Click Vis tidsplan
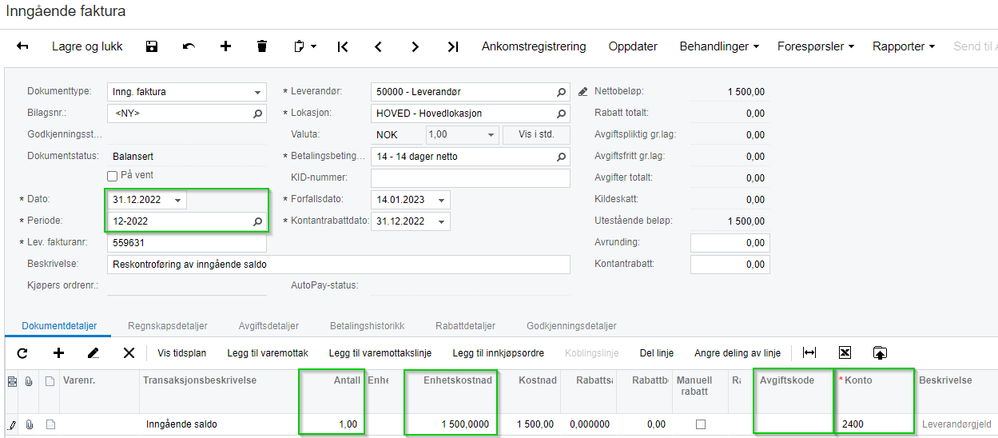998x438 pixels. (x=183, y=353)
